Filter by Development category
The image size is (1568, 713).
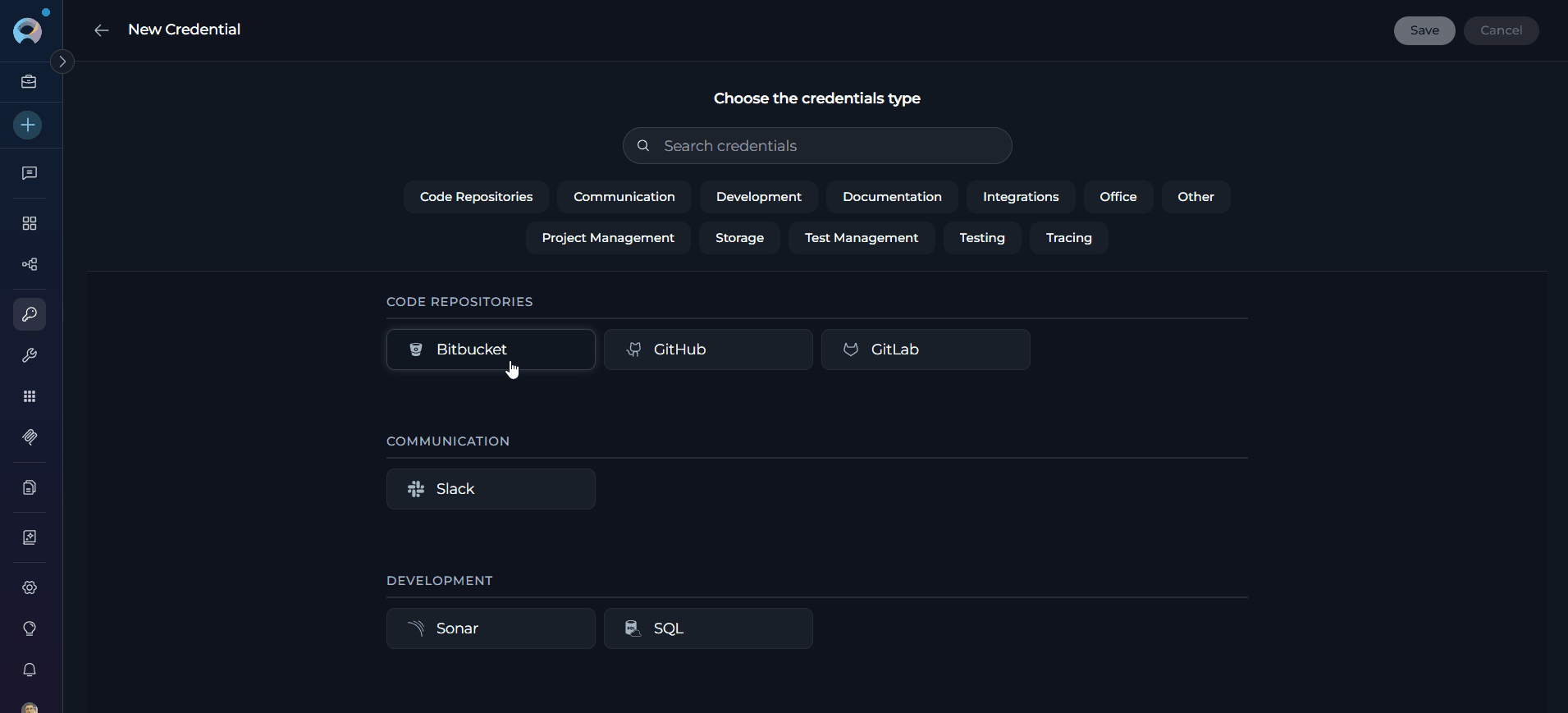click(x=759, y=197)
